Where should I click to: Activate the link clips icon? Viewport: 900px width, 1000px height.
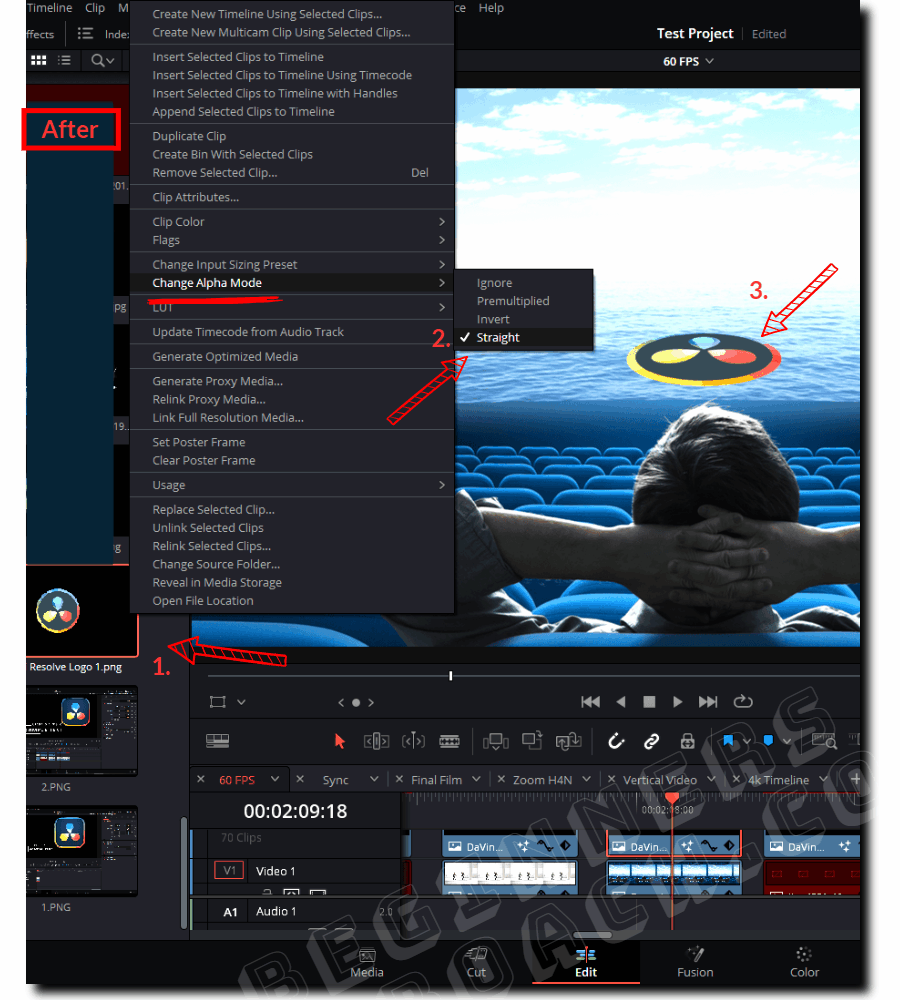point(651,740)
